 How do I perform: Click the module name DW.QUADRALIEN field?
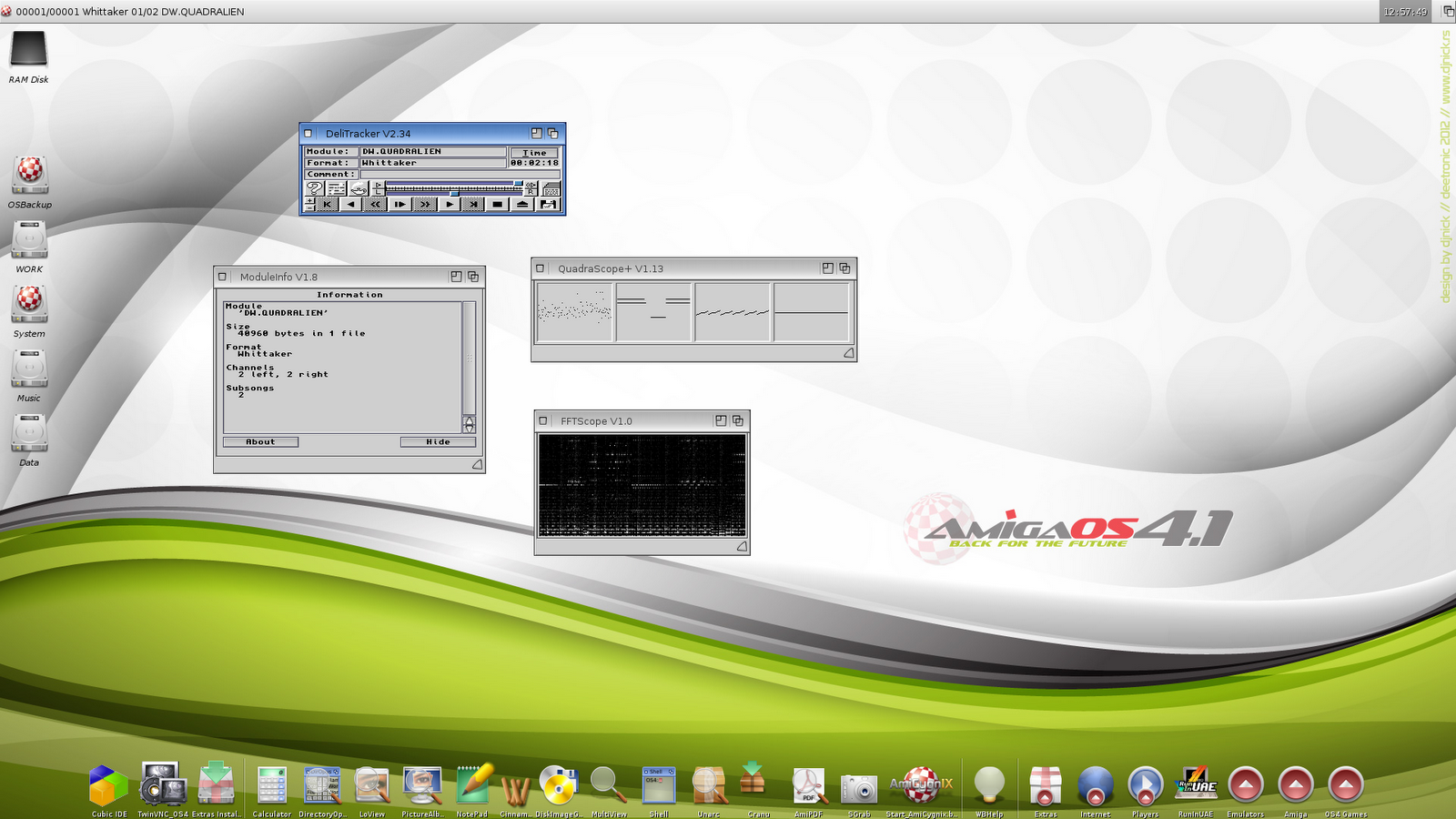coord(433,151)
